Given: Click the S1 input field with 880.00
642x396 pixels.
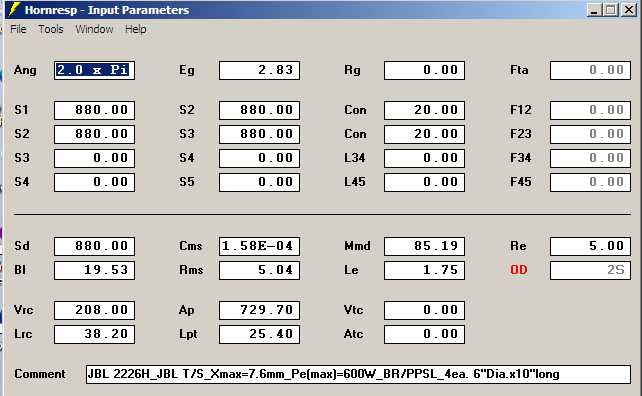Looking at the screenshot, I should coord(94,110).
